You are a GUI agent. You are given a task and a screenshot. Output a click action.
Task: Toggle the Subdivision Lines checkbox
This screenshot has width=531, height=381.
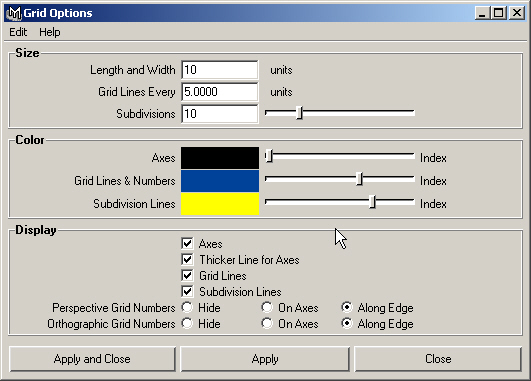tap(187, 292)
